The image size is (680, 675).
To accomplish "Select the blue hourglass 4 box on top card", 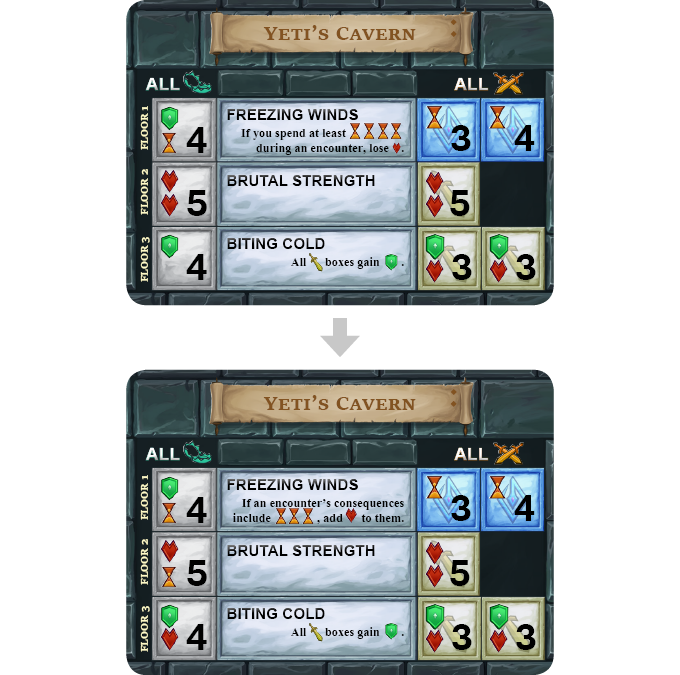I will click(x=512, y=130).
